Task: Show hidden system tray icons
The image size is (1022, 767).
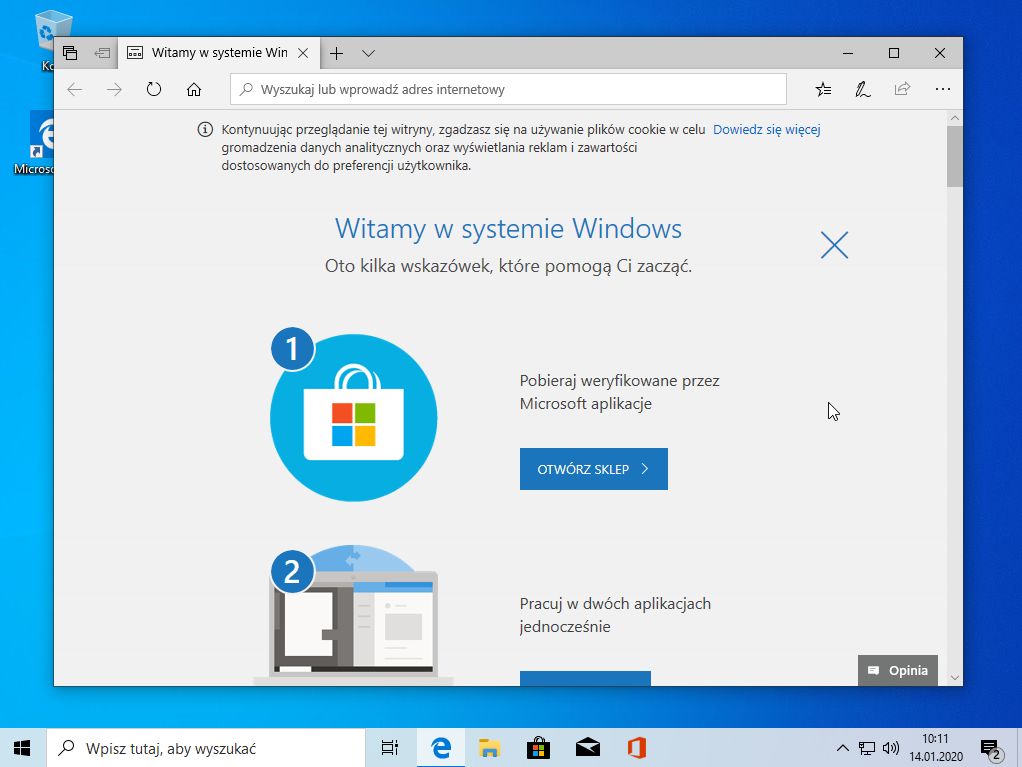Action: click(842, 748)
